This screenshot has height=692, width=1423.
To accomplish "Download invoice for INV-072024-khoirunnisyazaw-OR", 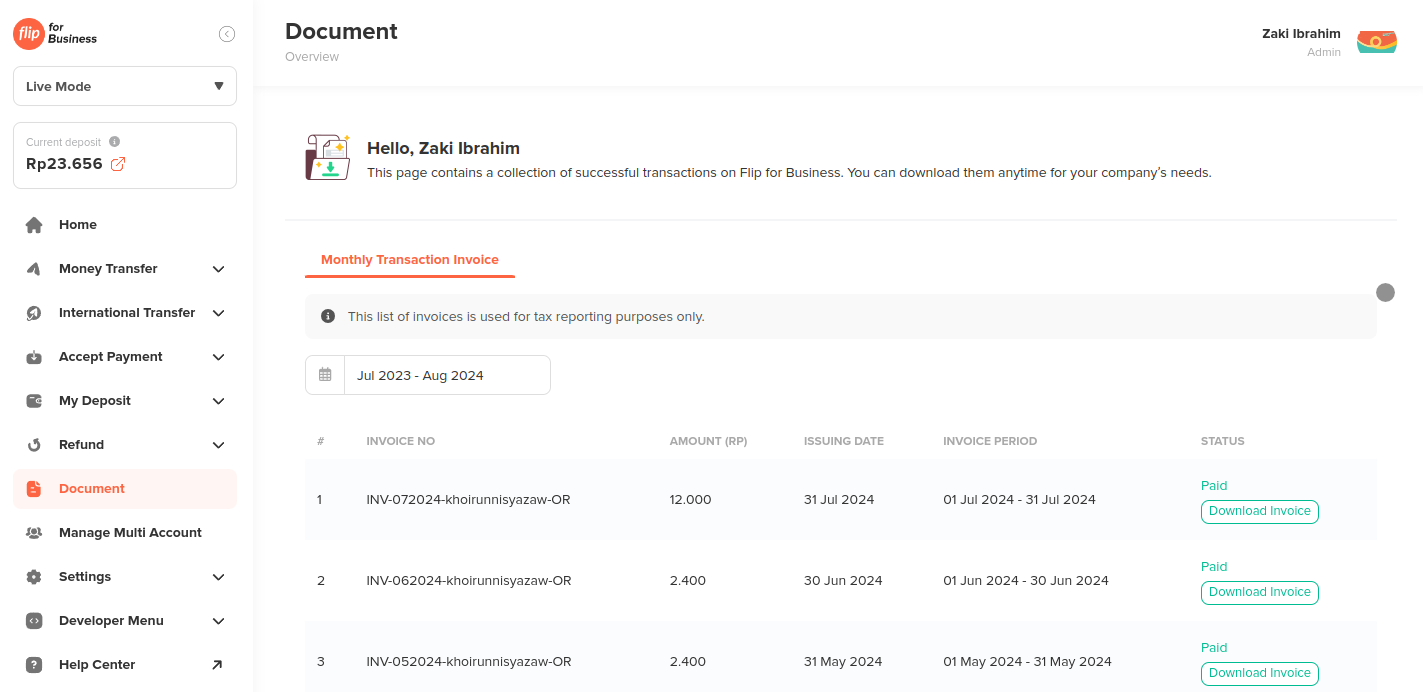I will (1259, 511).
